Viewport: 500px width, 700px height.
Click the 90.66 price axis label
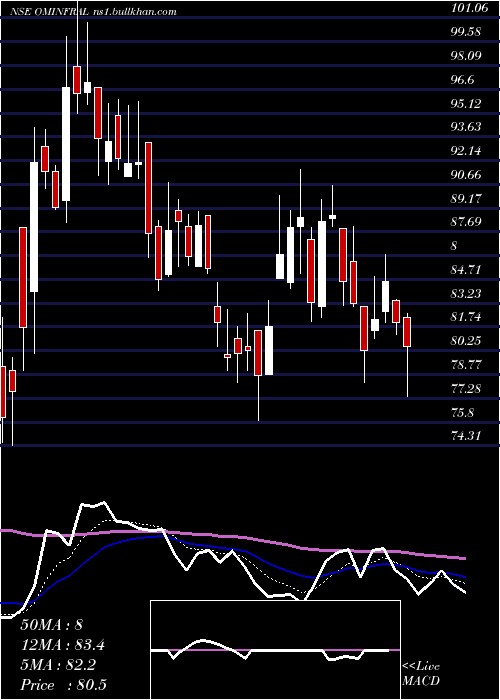[466, 174]
